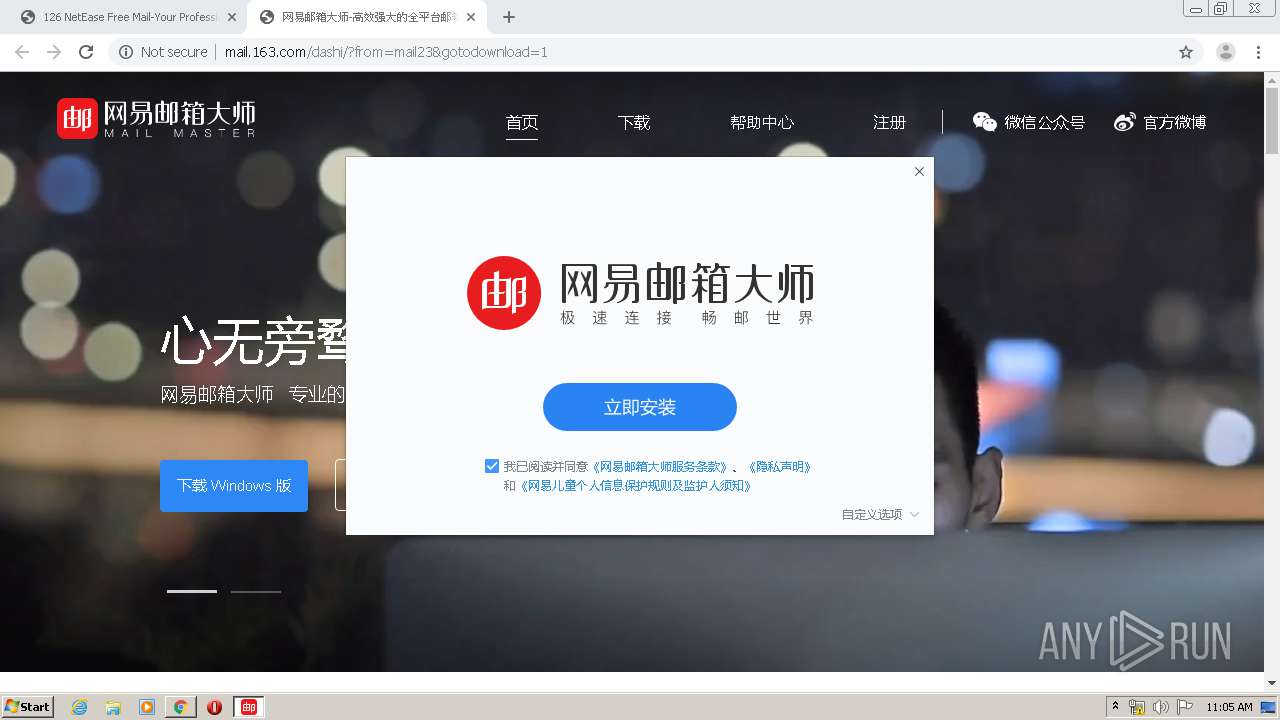Switch to Chrome in the taskbar
This screenshot has height=720, width=1280.
(x=180, y=707)
